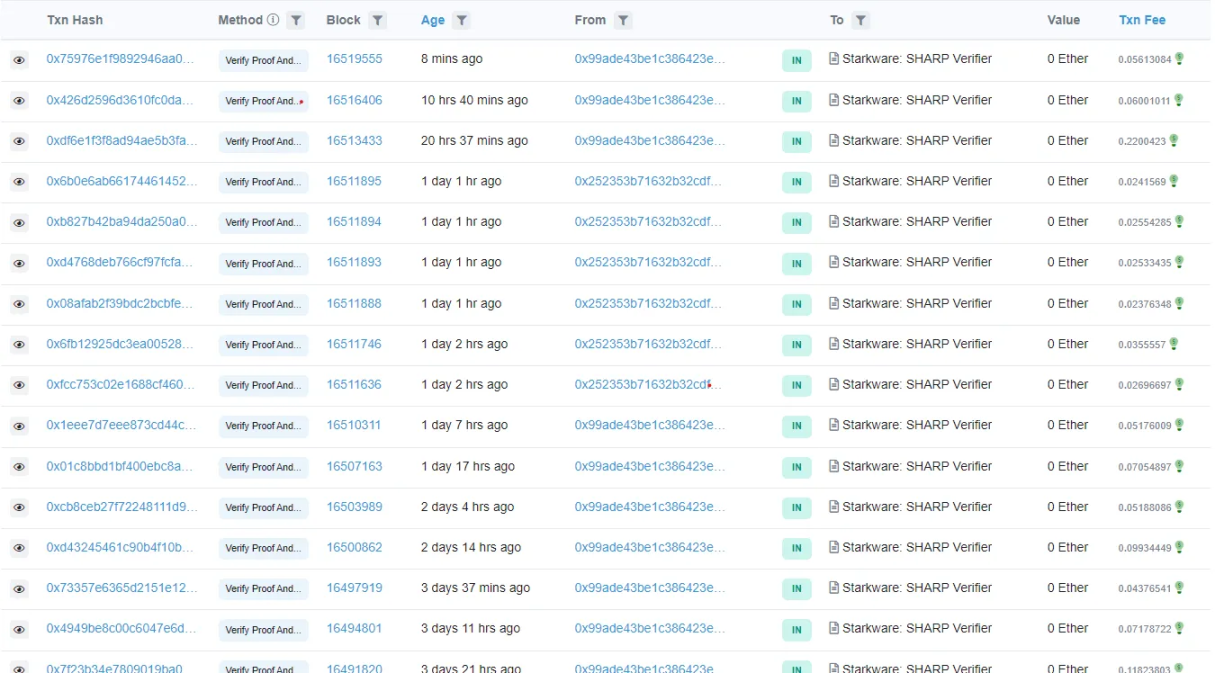The image size is (1215, 673).
Task: Click the contract icon beside the first Starkware entry
Action: pyautogui.click(x=834, y=59)
